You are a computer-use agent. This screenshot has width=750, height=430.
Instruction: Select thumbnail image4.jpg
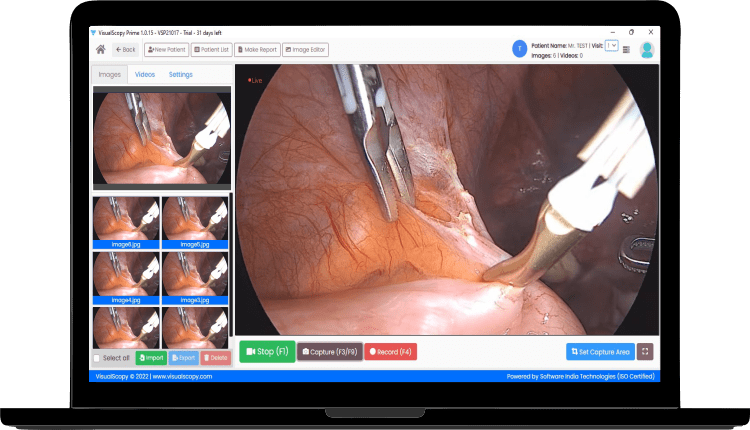(x=126, y=278)
